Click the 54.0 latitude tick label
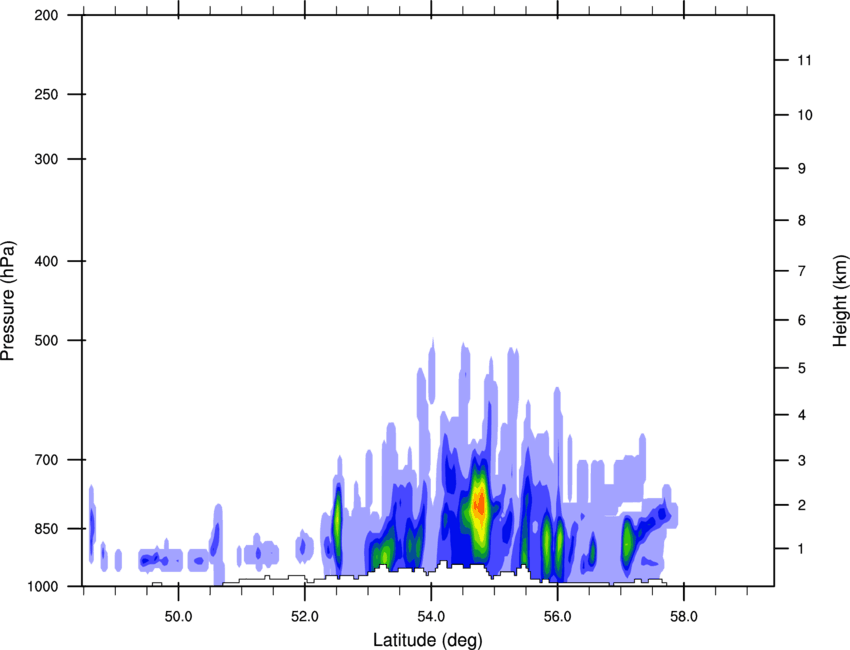Screen dimensions: 850x650 [x=431, y=617]
